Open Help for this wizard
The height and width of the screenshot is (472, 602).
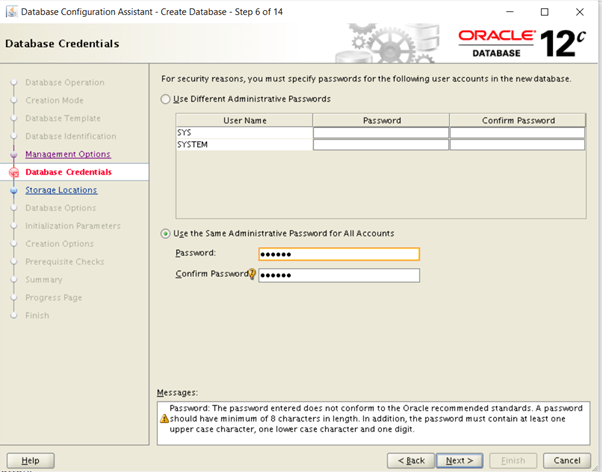pos(31,460)
